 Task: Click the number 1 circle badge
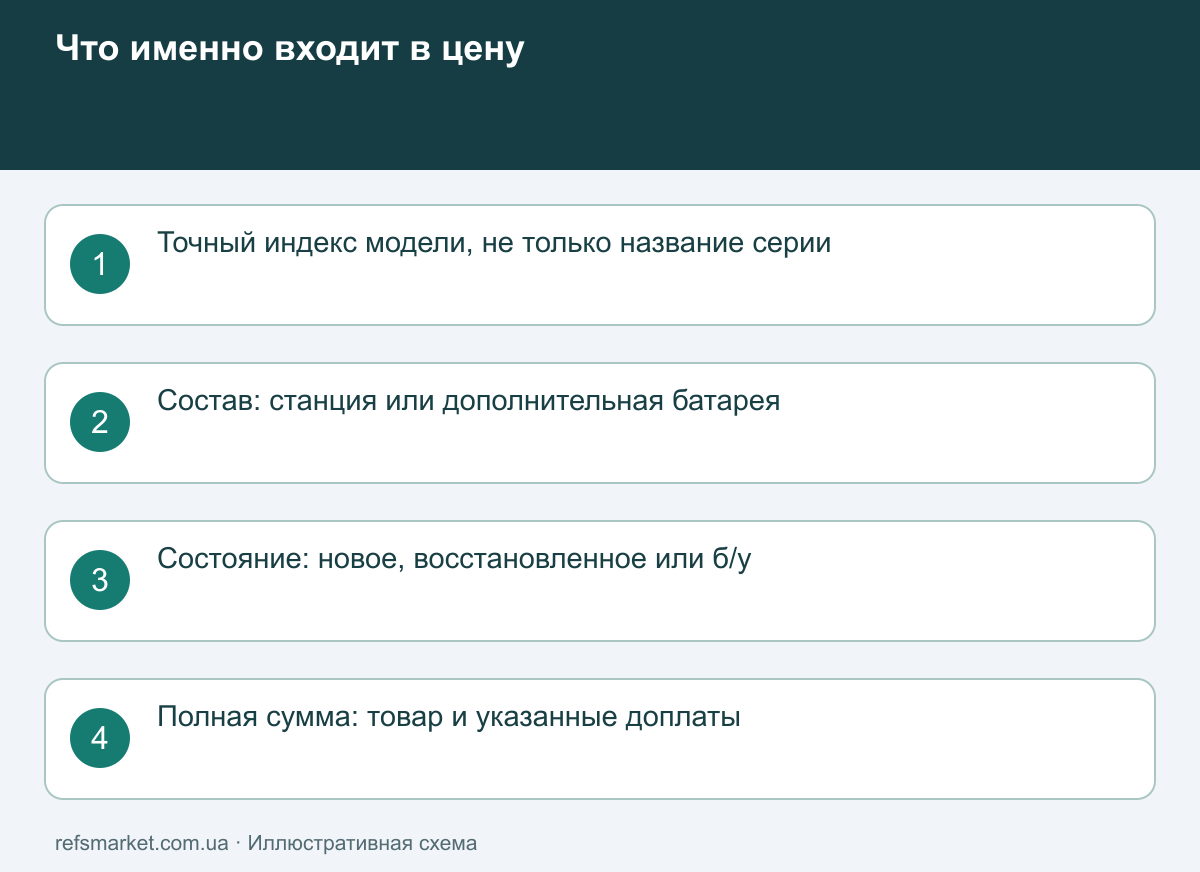[x=100, y=264]
